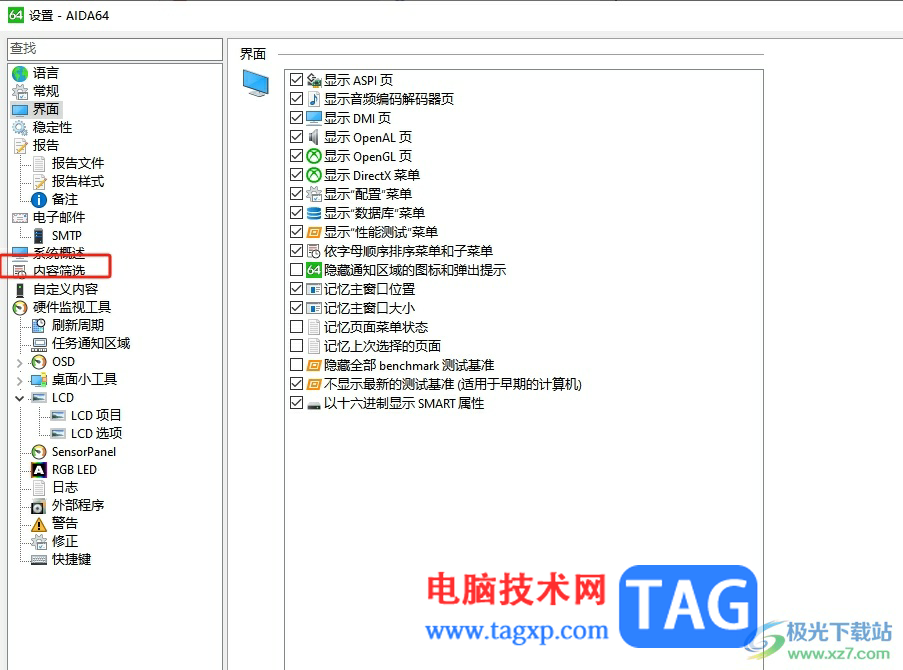Click the SensorPanel gauge icon
Image resolution: width=903 pixels, height=670 pixels.
click(x=39, y=452)
